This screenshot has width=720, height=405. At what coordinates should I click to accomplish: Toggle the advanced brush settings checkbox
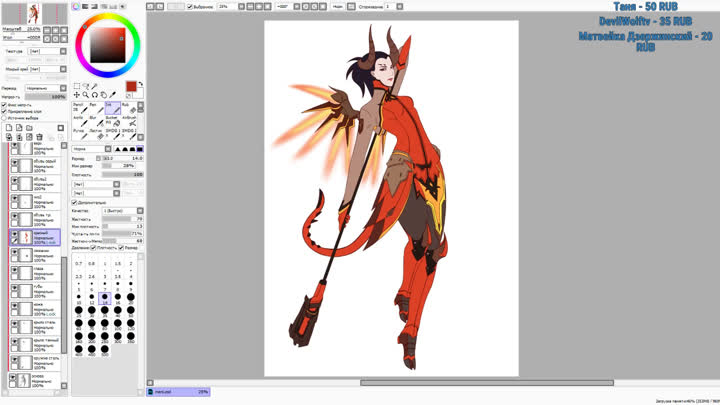tap(74, 202)
